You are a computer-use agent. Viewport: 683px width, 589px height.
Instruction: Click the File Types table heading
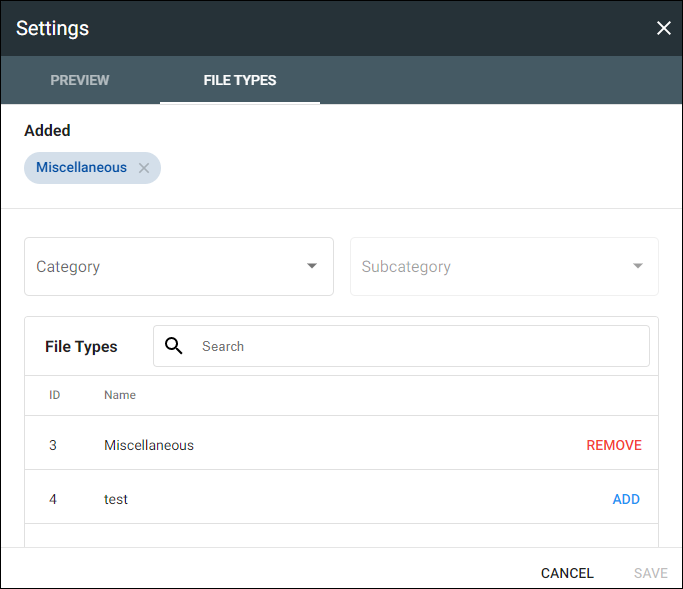click(81, 346)
